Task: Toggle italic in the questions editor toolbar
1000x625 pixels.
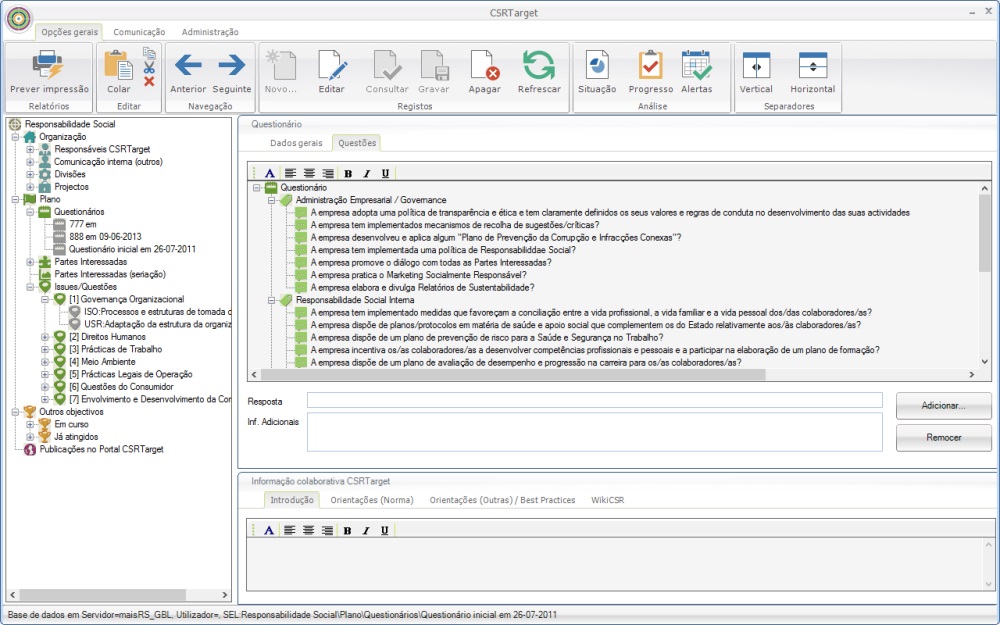Action: 367,173
